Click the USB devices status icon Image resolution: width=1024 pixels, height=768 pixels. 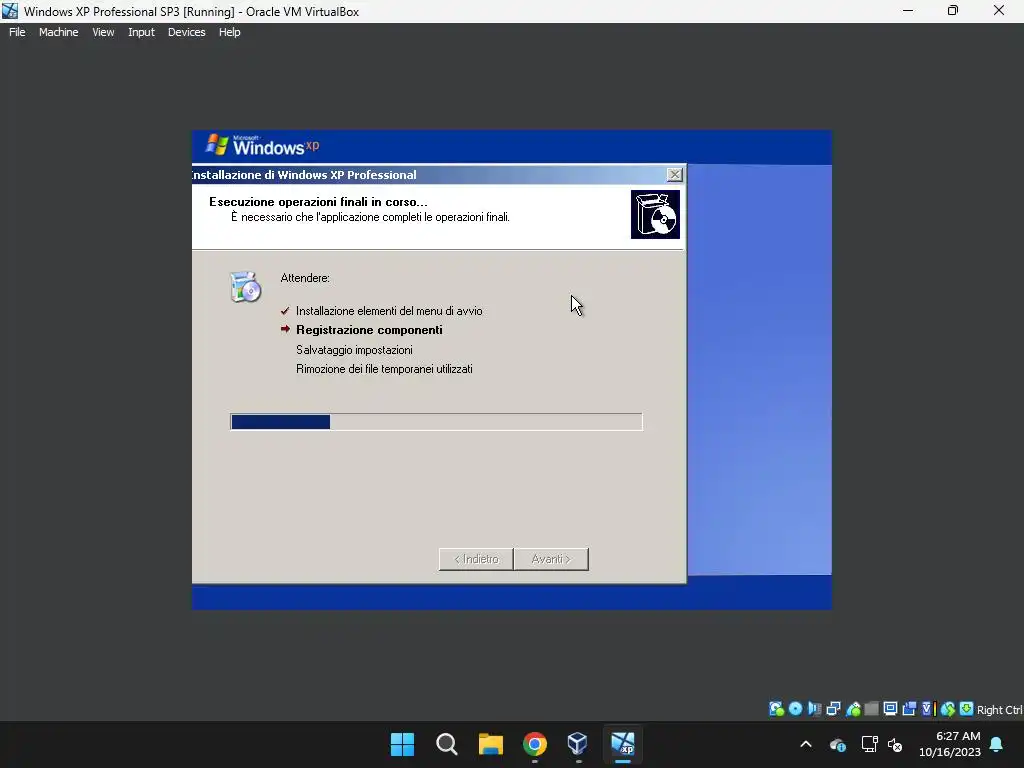853,709
